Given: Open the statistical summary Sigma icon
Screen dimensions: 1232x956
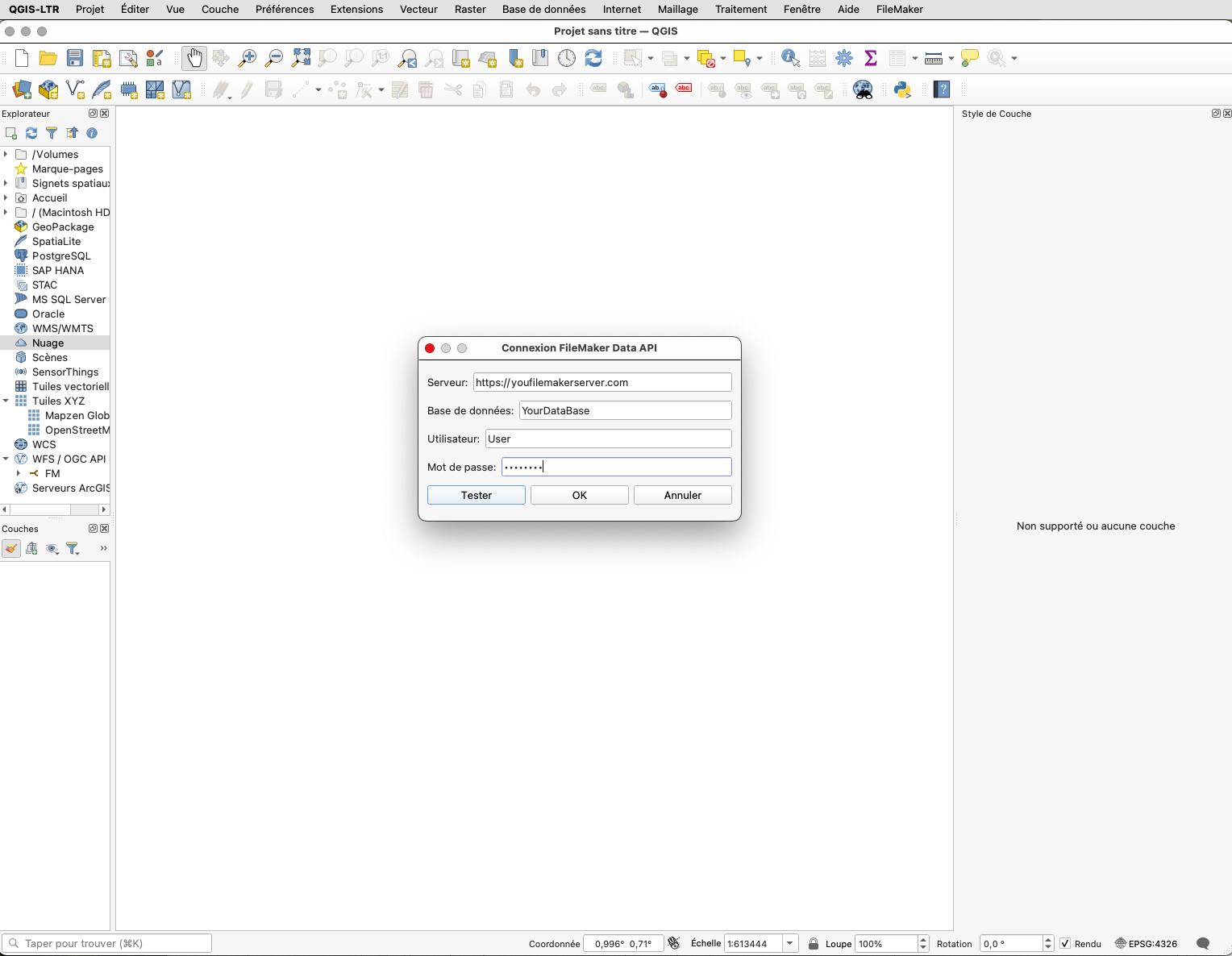Looking at the screenshot, I should pyautogui.click(x=871, y=58).
